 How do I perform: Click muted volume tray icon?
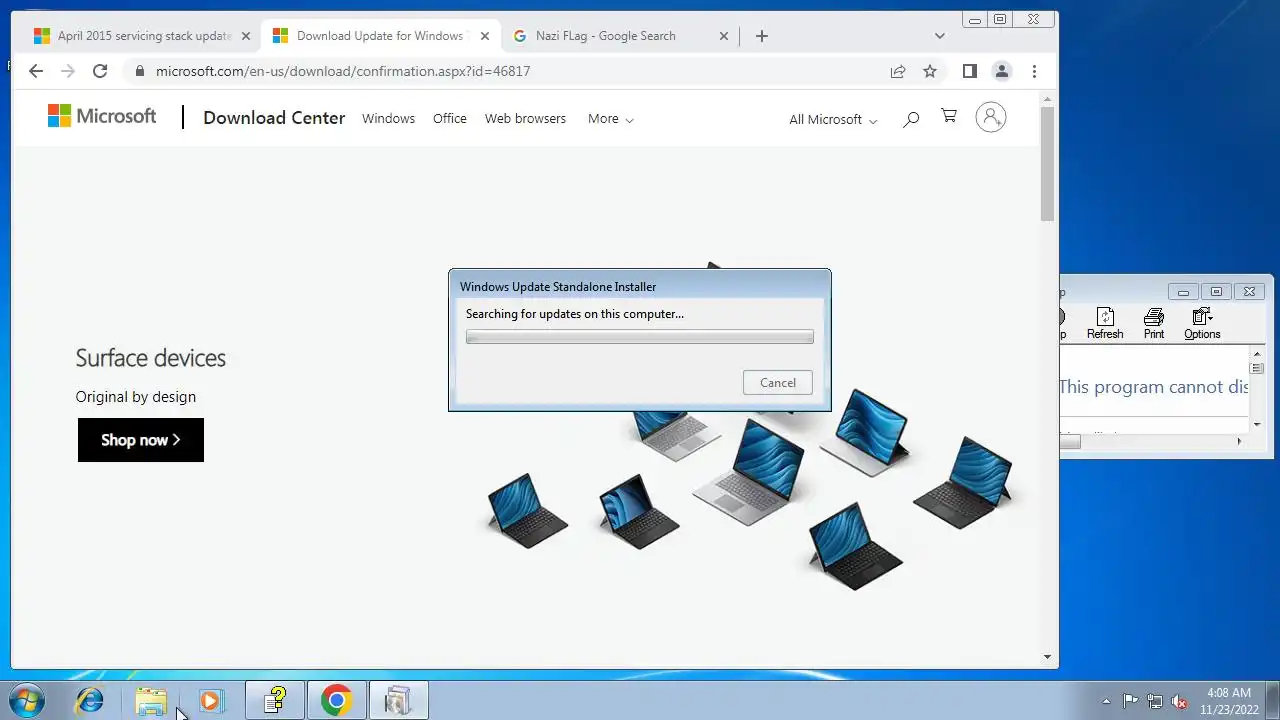click(x=1179, y=701)
